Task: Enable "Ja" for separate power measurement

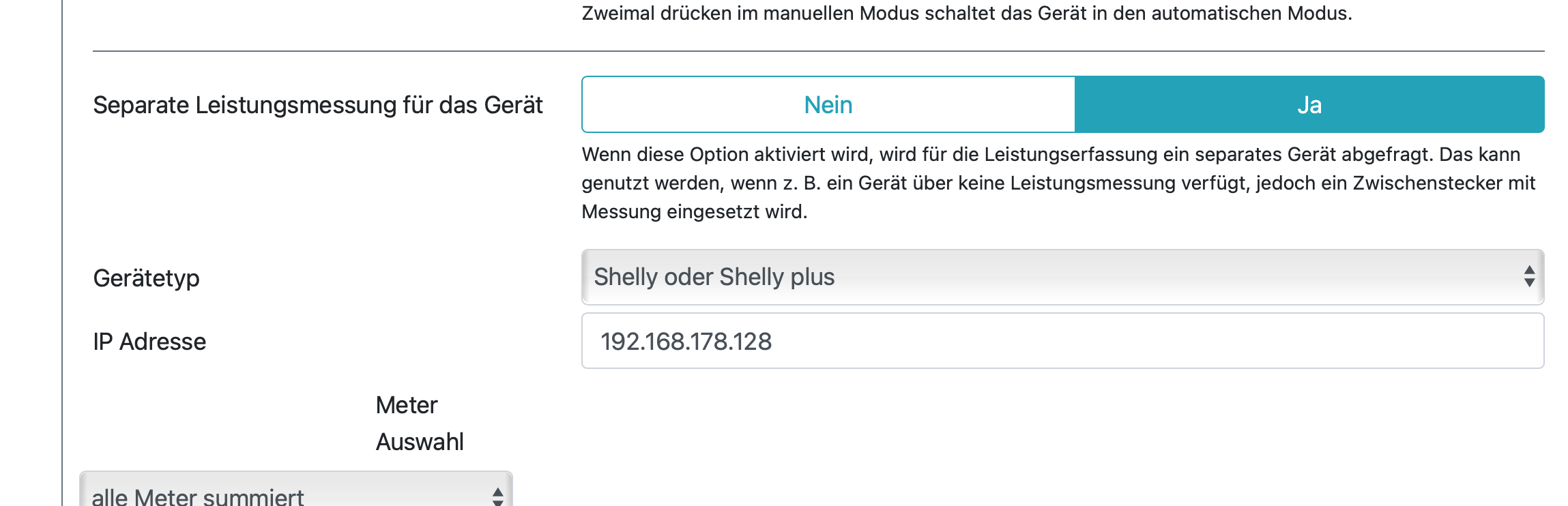Action: click(x=1309, y=105)
